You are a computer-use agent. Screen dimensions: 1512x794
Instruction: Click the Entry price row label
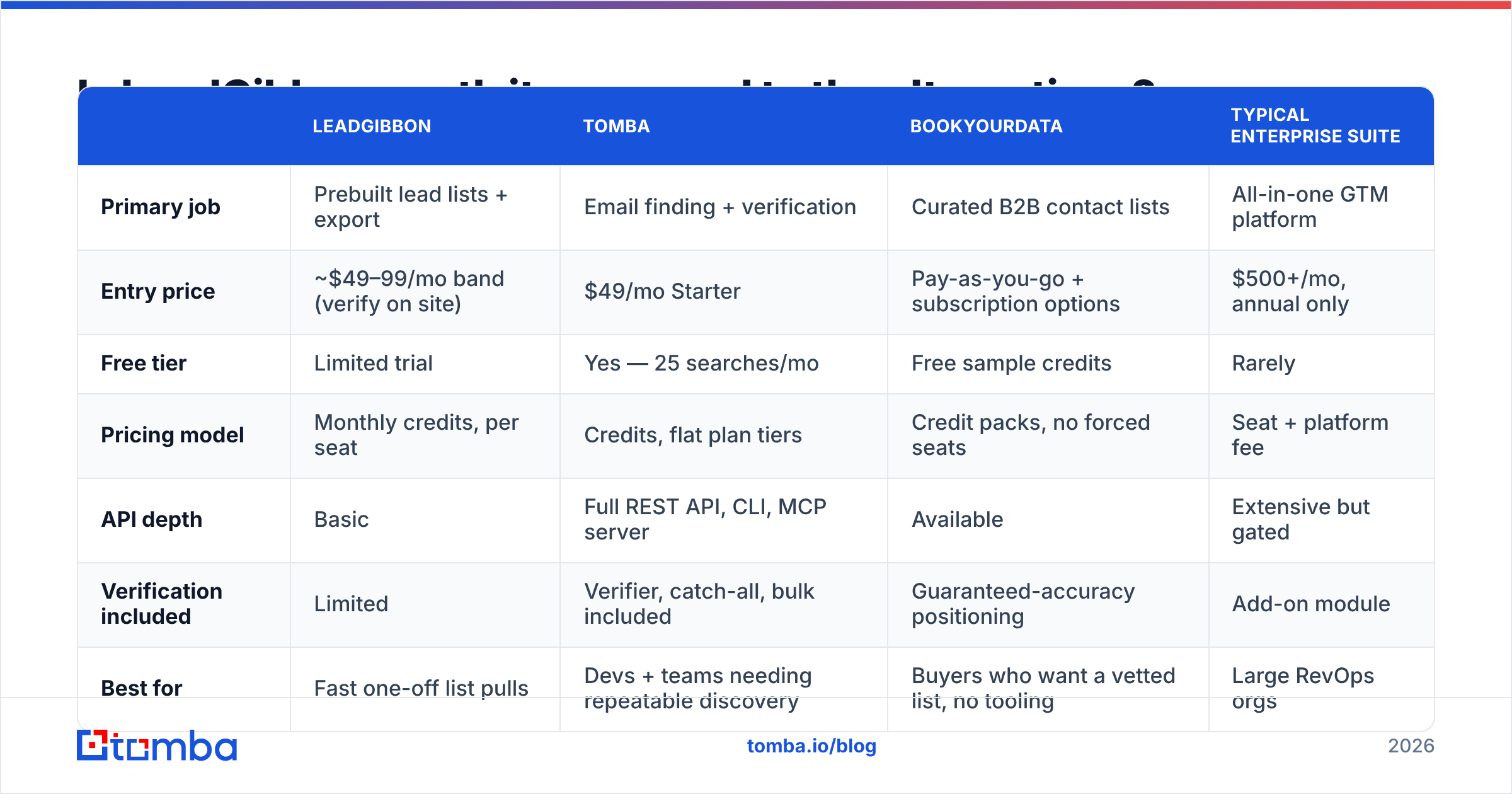tap(157, 291)
